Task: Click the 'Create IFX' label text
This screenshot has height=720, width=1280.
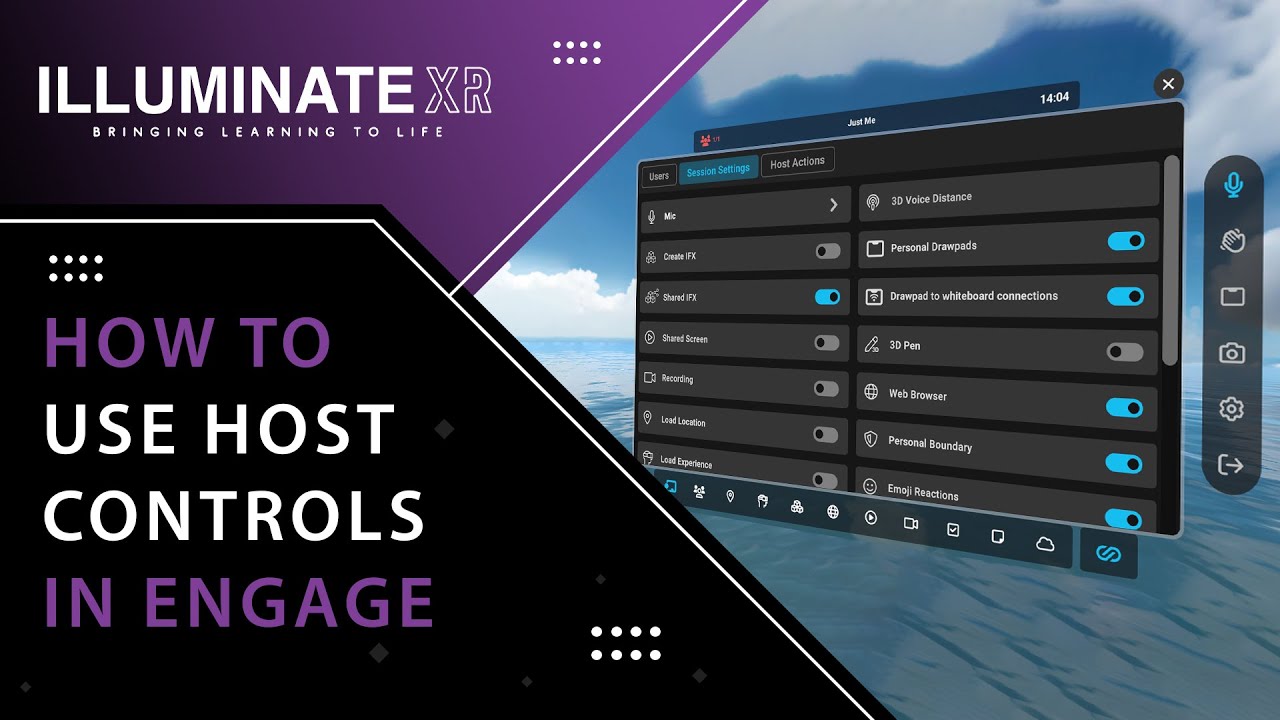Action: (680, 257)
